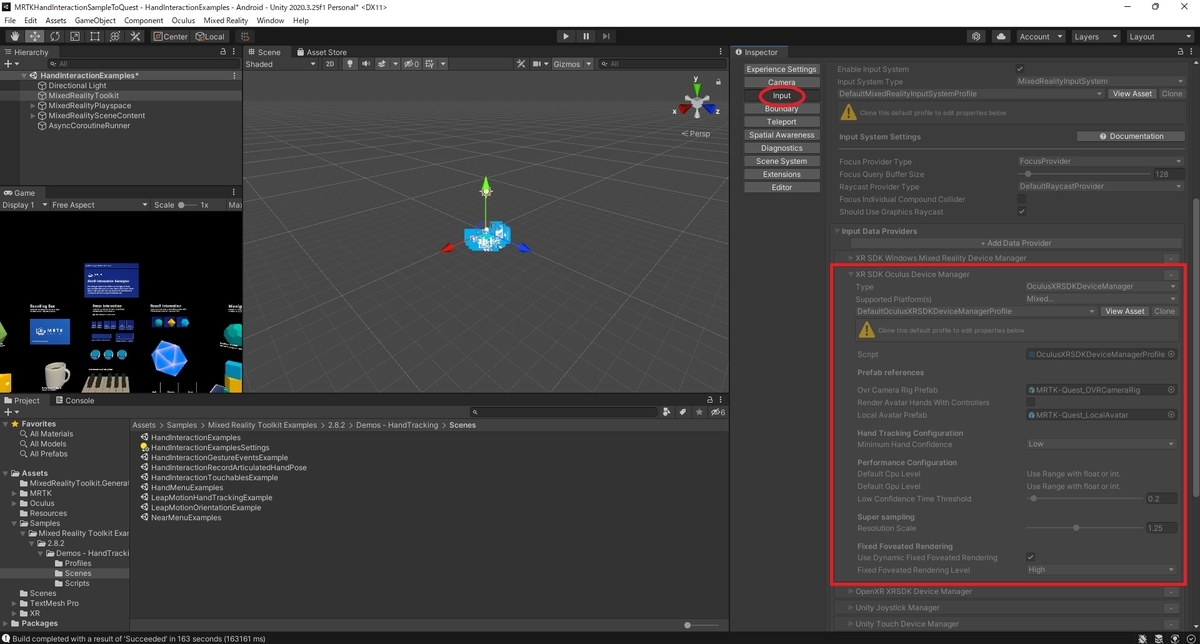Open the GameObject menu
Viewport: 1200px width, 644px height.
click(x=95, y=20)
